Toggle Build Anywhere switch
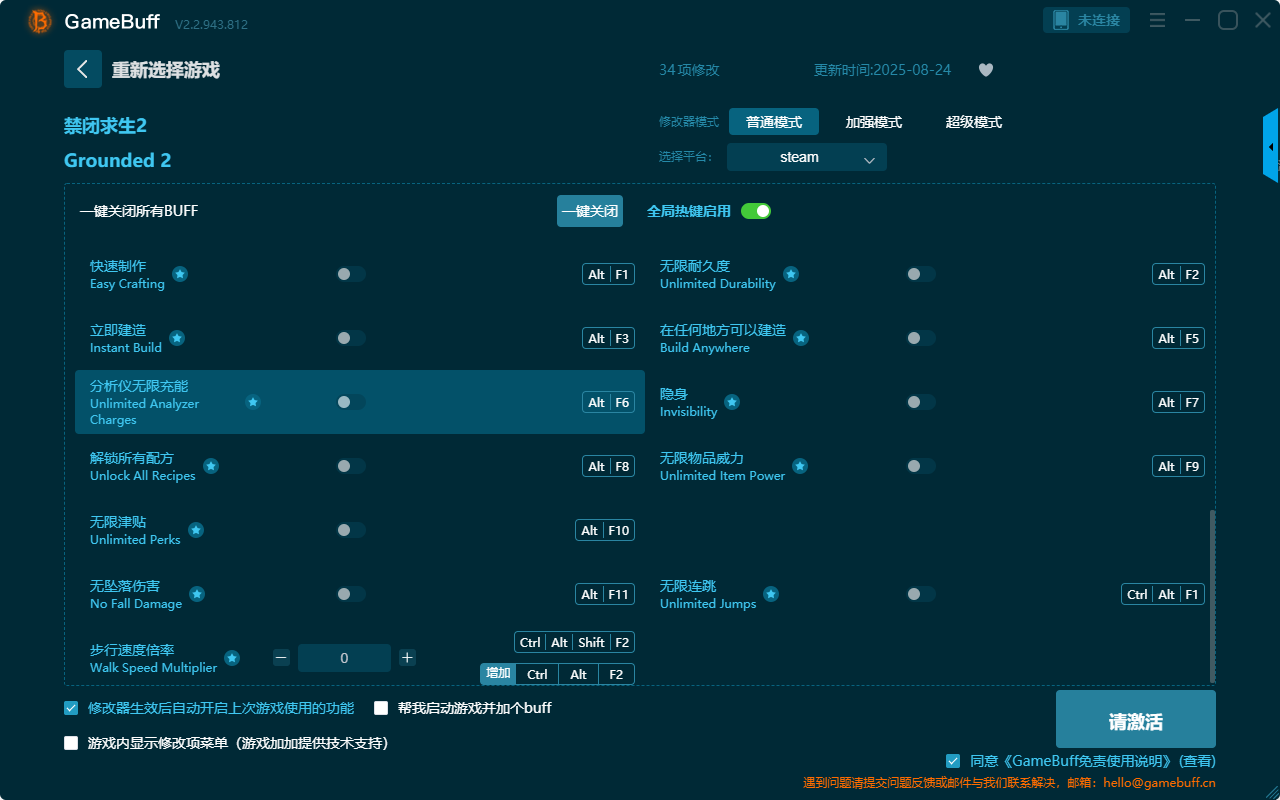The image size is (1280, 800). point(921,338)
